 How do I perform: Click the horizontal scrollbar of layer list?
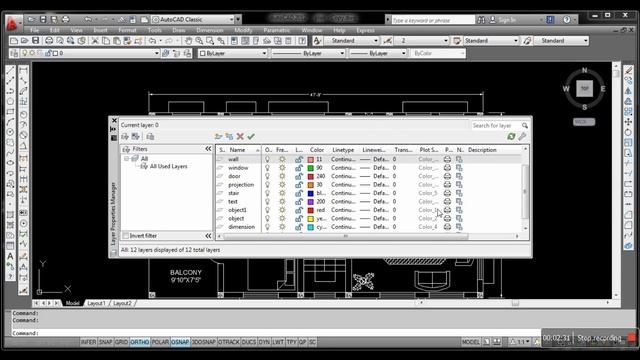345,236
